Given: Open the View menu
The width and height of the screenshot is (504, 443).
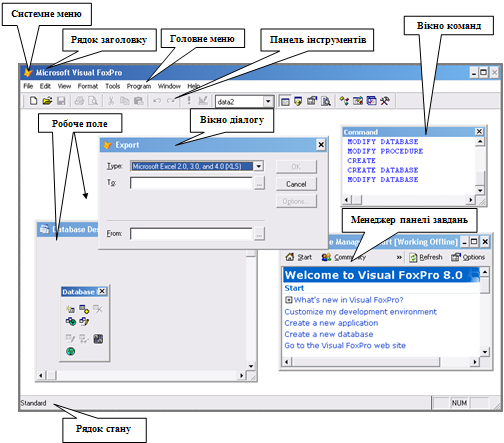Looking at the screenshot, I should (64, 86).
